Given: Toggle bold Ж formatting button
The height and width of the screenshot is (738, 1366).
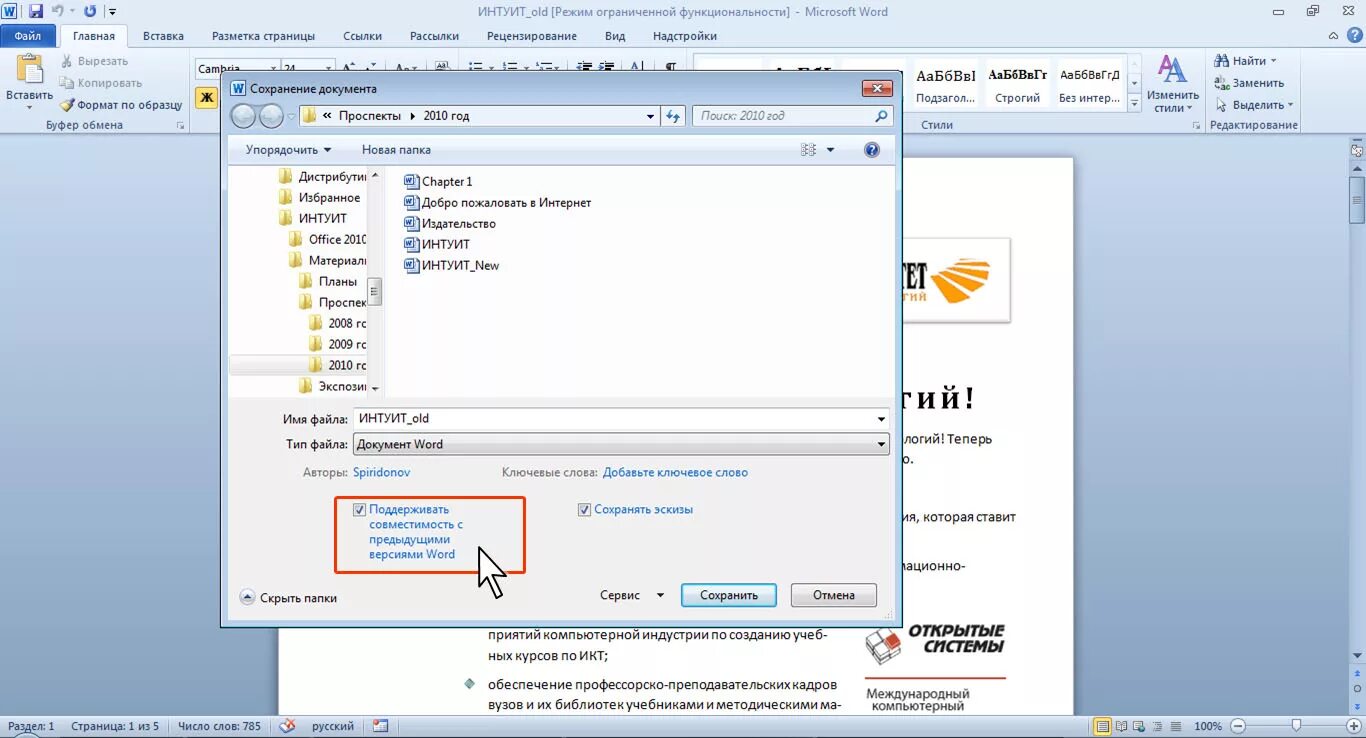Looking at the screenshot, I should (x=206, y=97).
